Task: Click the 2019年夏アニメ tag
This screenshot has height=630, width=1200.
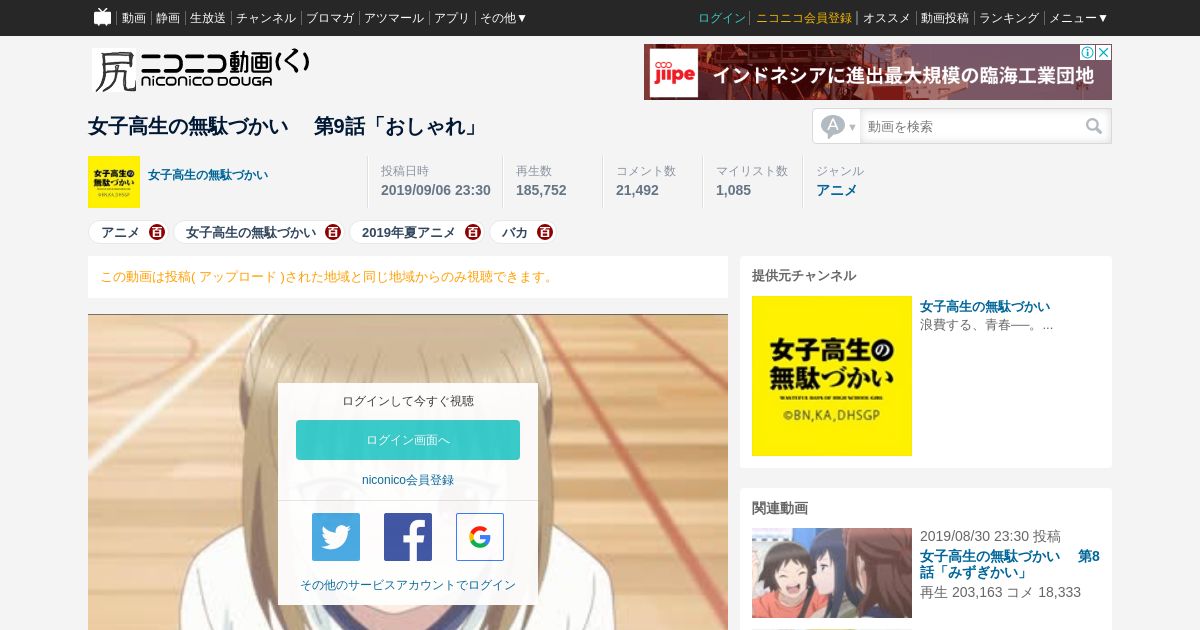Action: 409,232
